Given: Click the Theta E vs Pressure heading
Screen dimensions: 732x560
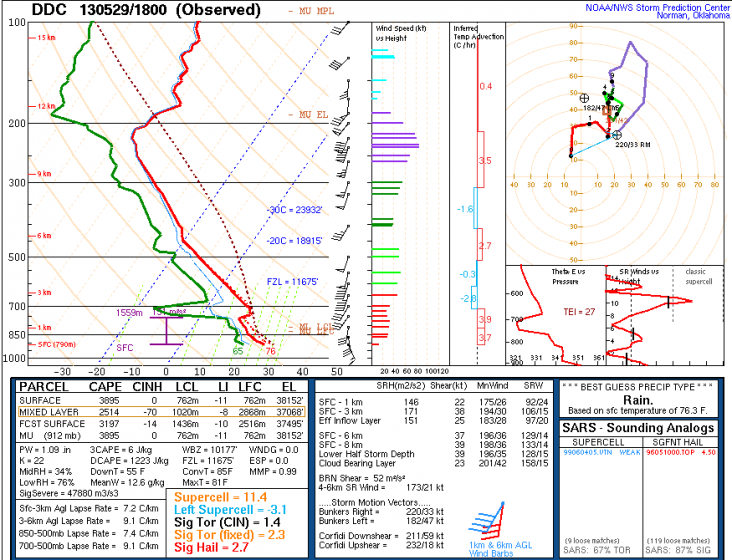Looking at the screenshot, I should click(568, 276).
